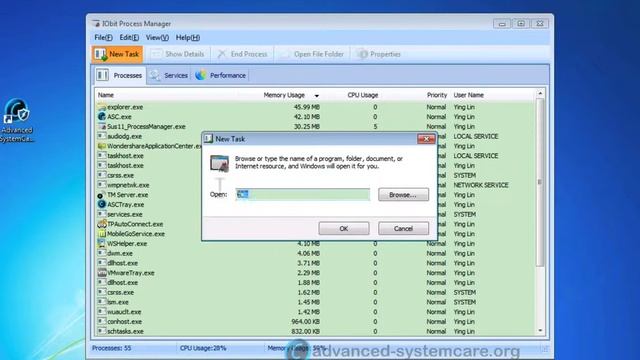Switch to the Services tab
Viewport: 640px width, 360px height.
point(169,76)
